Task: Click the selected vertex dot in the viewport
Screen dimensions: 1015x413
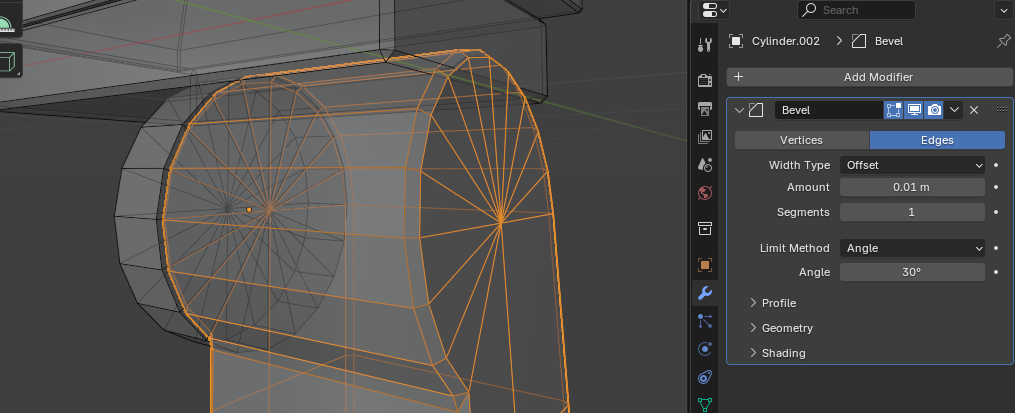Action: (249, 210)
